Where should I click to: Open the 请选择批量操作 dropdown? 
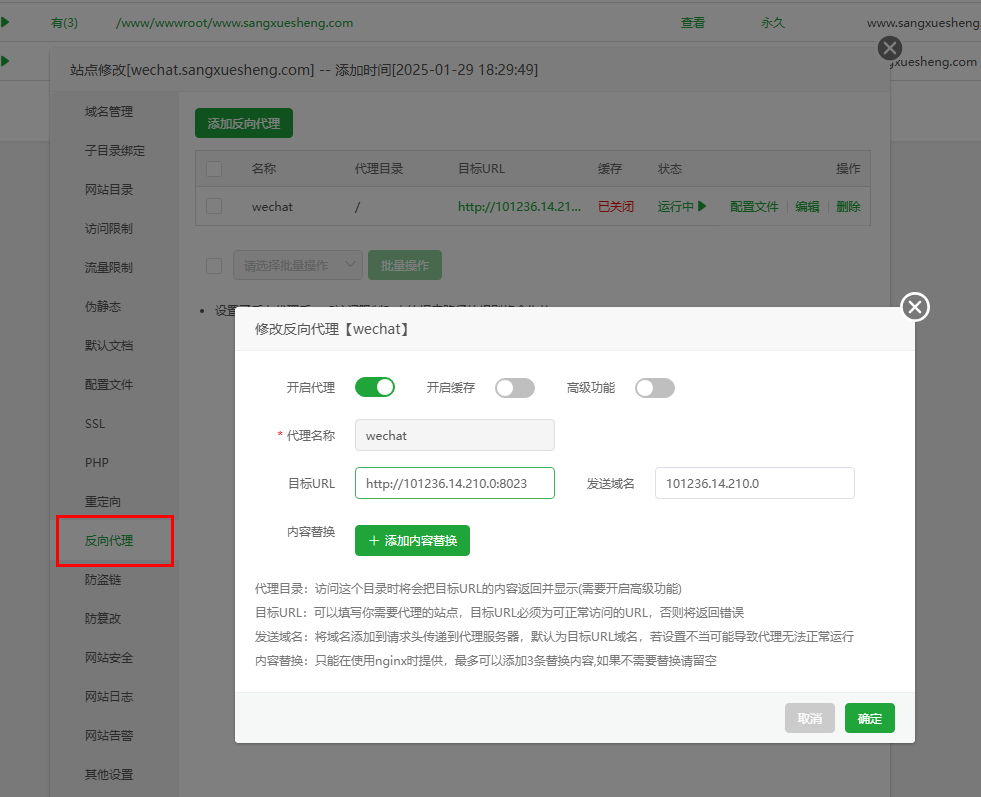pos(298,265)
